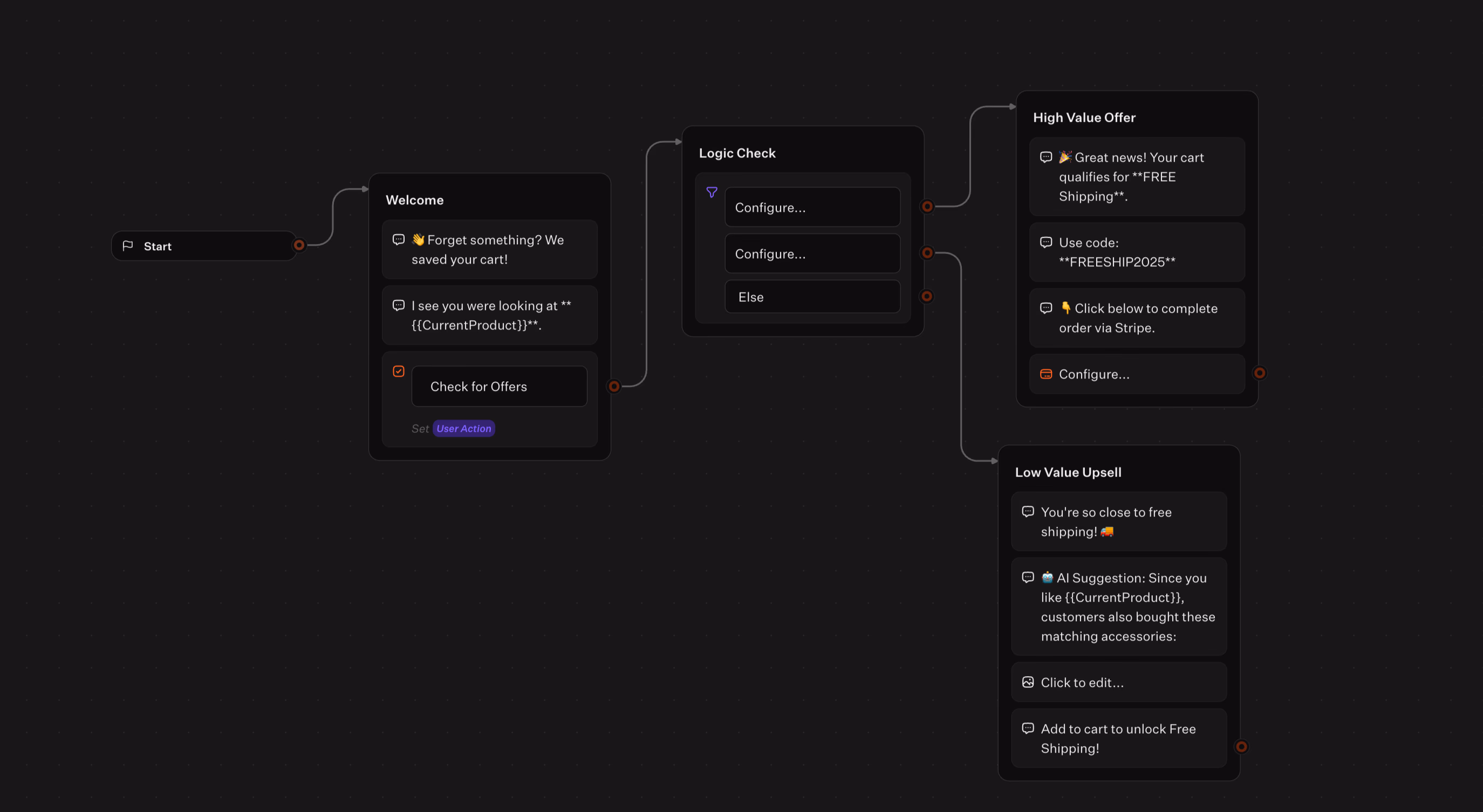The height and width of the screenshot is (812, 1483).
Task: Click the orange checkbox icon in Welcome block
Action: (x=398, y=371)
